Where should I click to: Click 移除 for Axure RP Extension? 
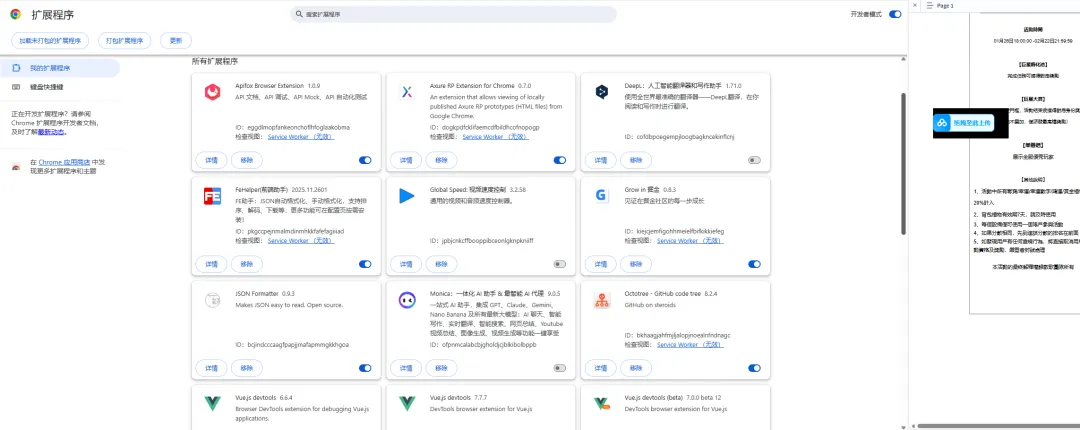pos(442,160)
